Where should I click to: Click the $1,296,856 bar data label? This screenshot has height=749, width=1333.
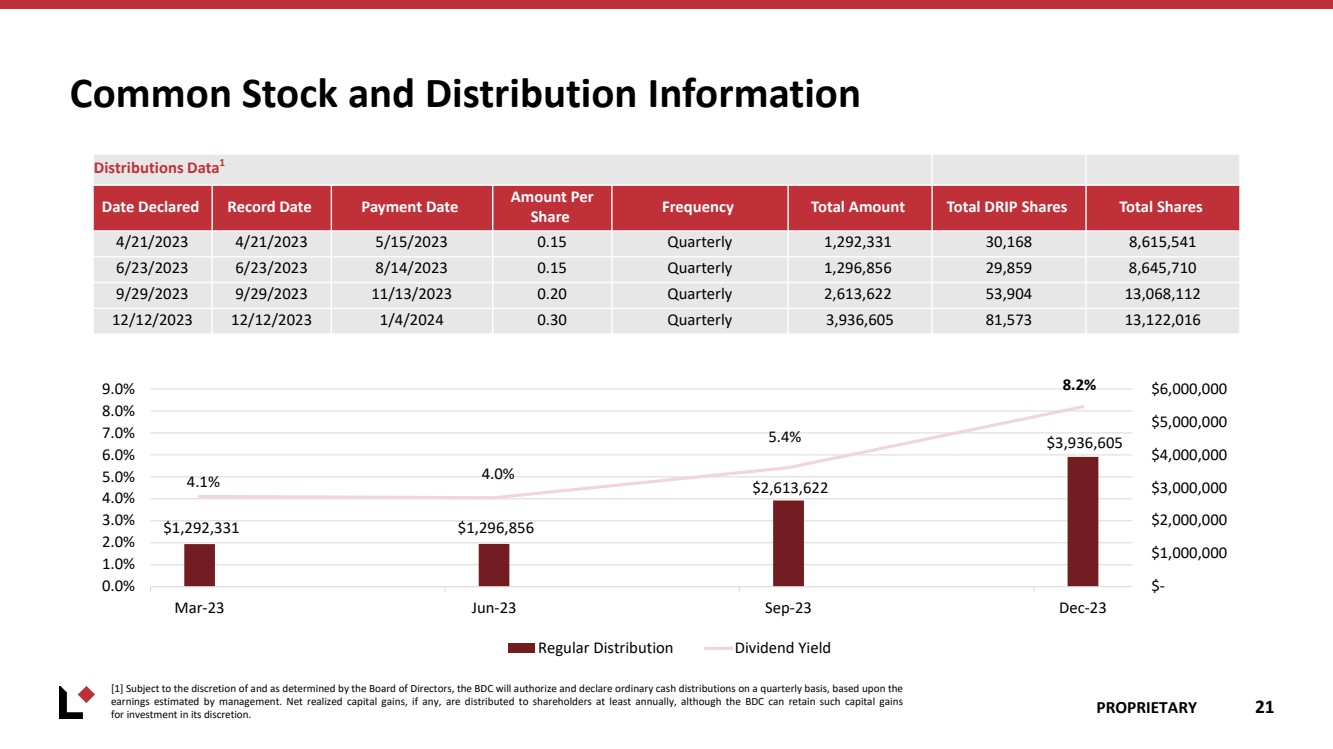point(496,528)
